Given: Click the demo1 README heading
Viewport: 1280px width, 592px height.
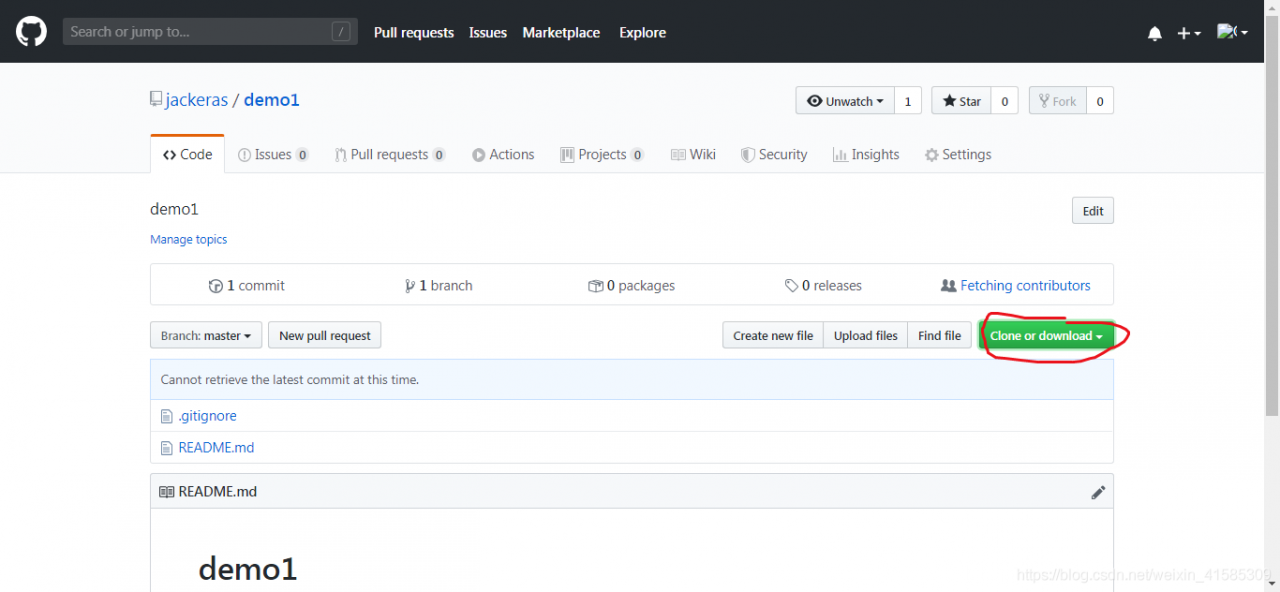Looking at the screenshot, I should [248, 569].
